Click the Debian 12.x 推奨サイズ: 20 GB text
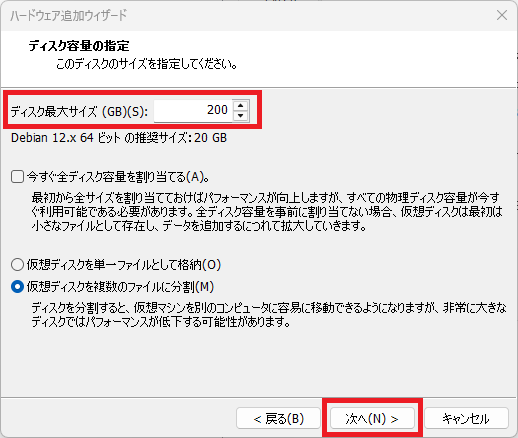Screen dimensions: 518x438 click(x=119, y=138)
